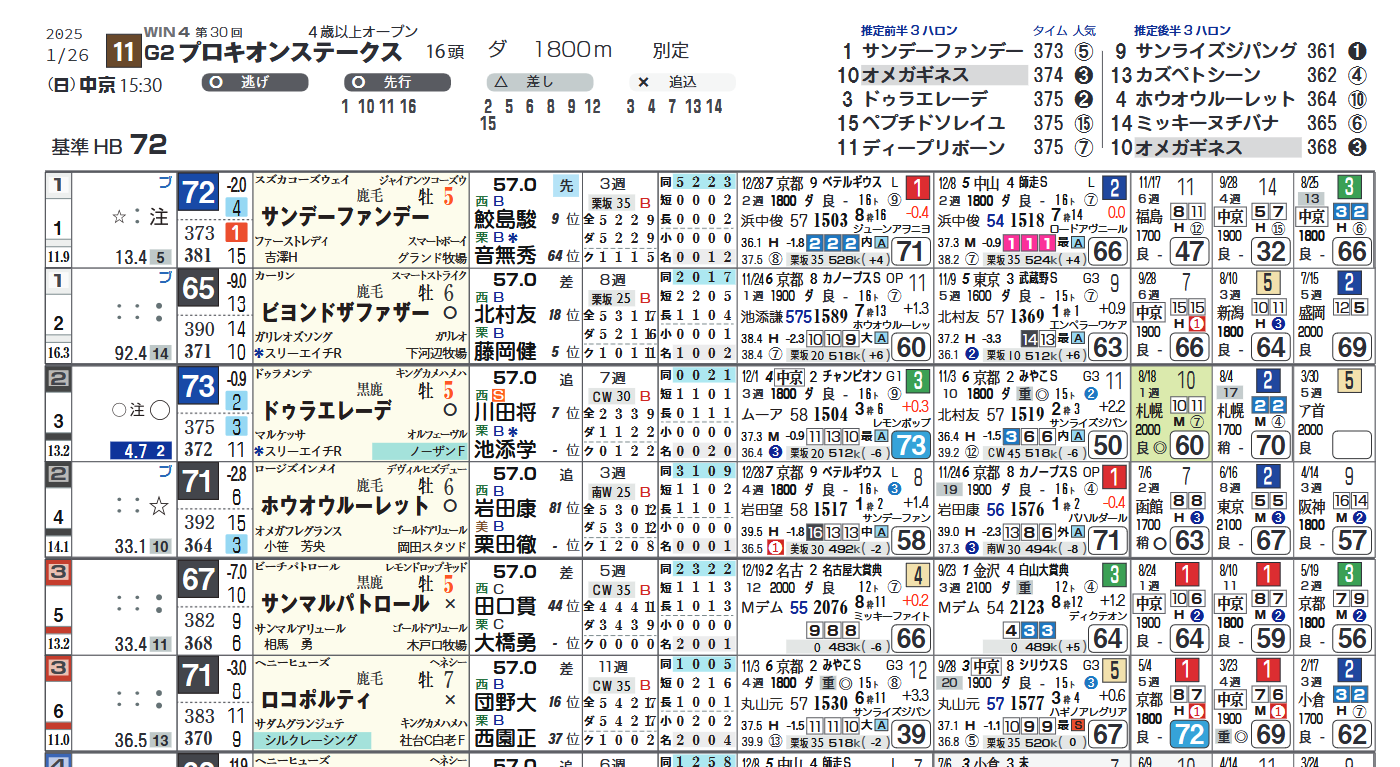Click trainer name 大橋勇
1400x767 pixels.
pyautogui.click(x=506, y=644)
